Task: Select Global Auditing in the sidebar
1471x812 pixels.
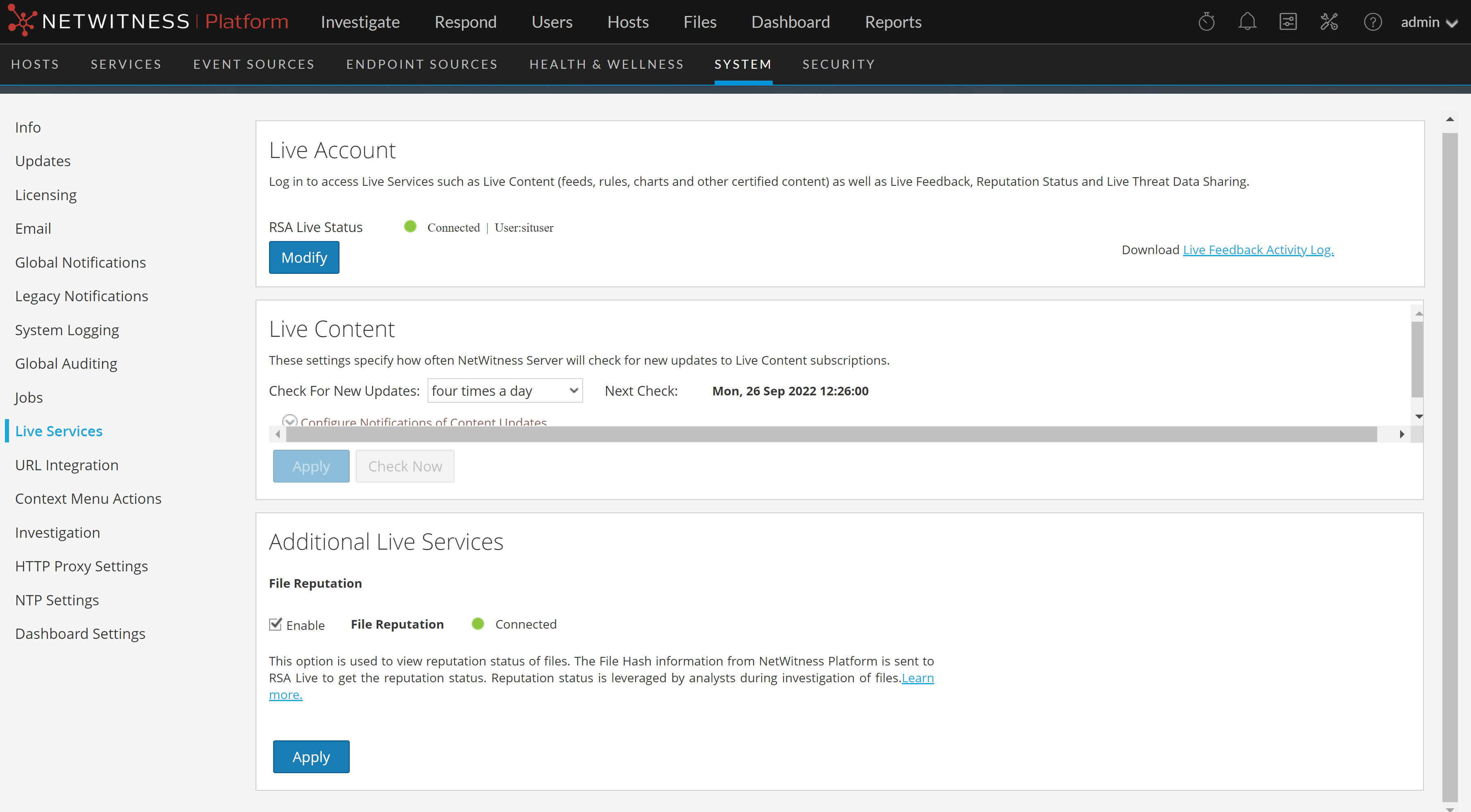Action: pyautogui.click(x=66, y=363)
